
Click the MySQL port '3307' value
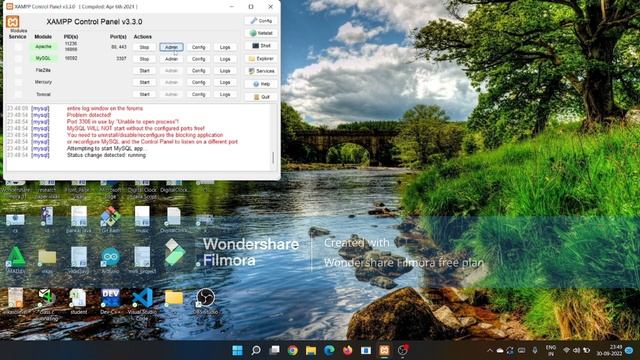click(x=121, y=59)
